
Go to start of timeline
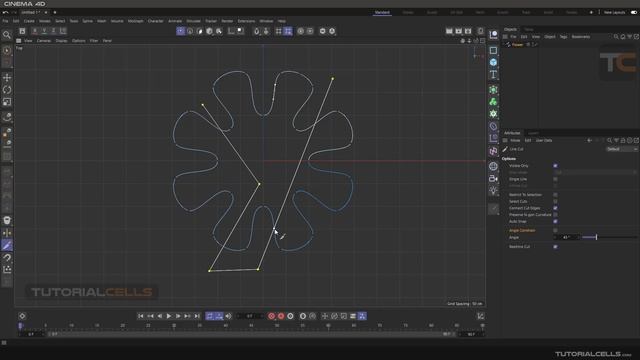pyautogui.click(x=141, y=316)
